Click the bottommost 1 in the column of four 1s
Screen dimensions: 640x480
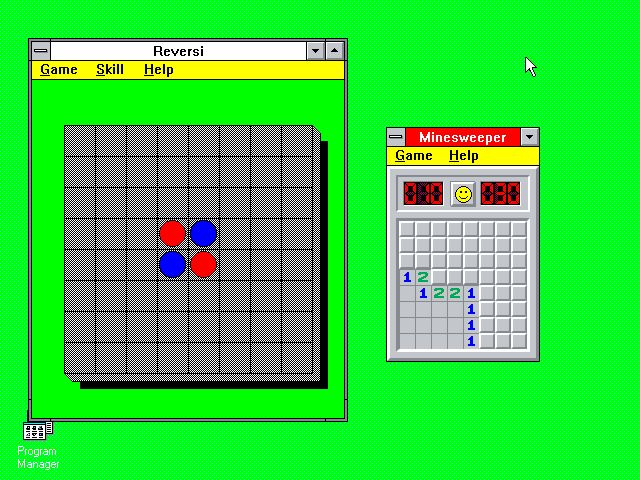pyautogui.click(x=471, y=341)
